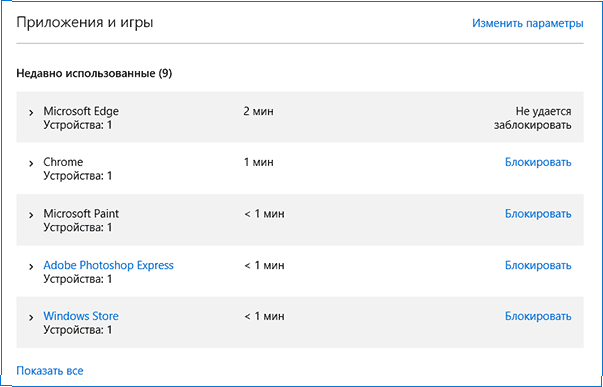Expand the Microsoft Paint row chevron

31,215
